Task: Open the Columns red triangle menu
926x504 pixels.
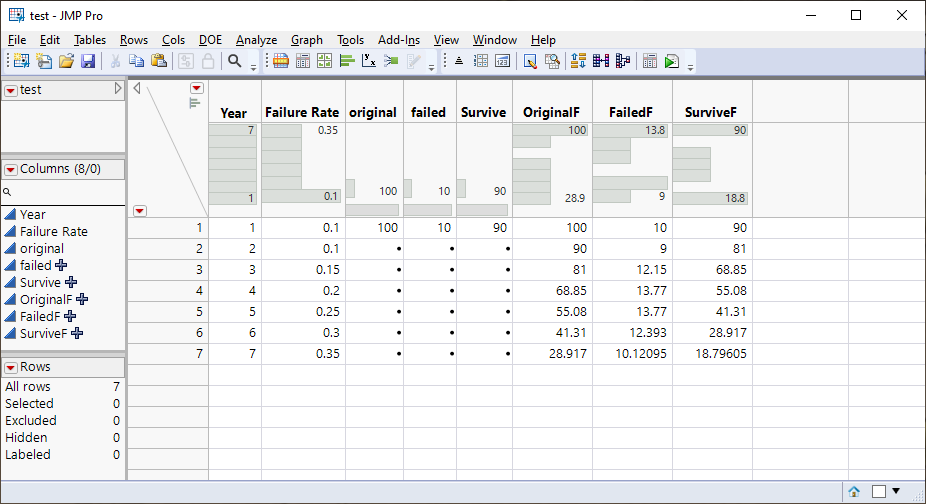Action: [11, 169]
